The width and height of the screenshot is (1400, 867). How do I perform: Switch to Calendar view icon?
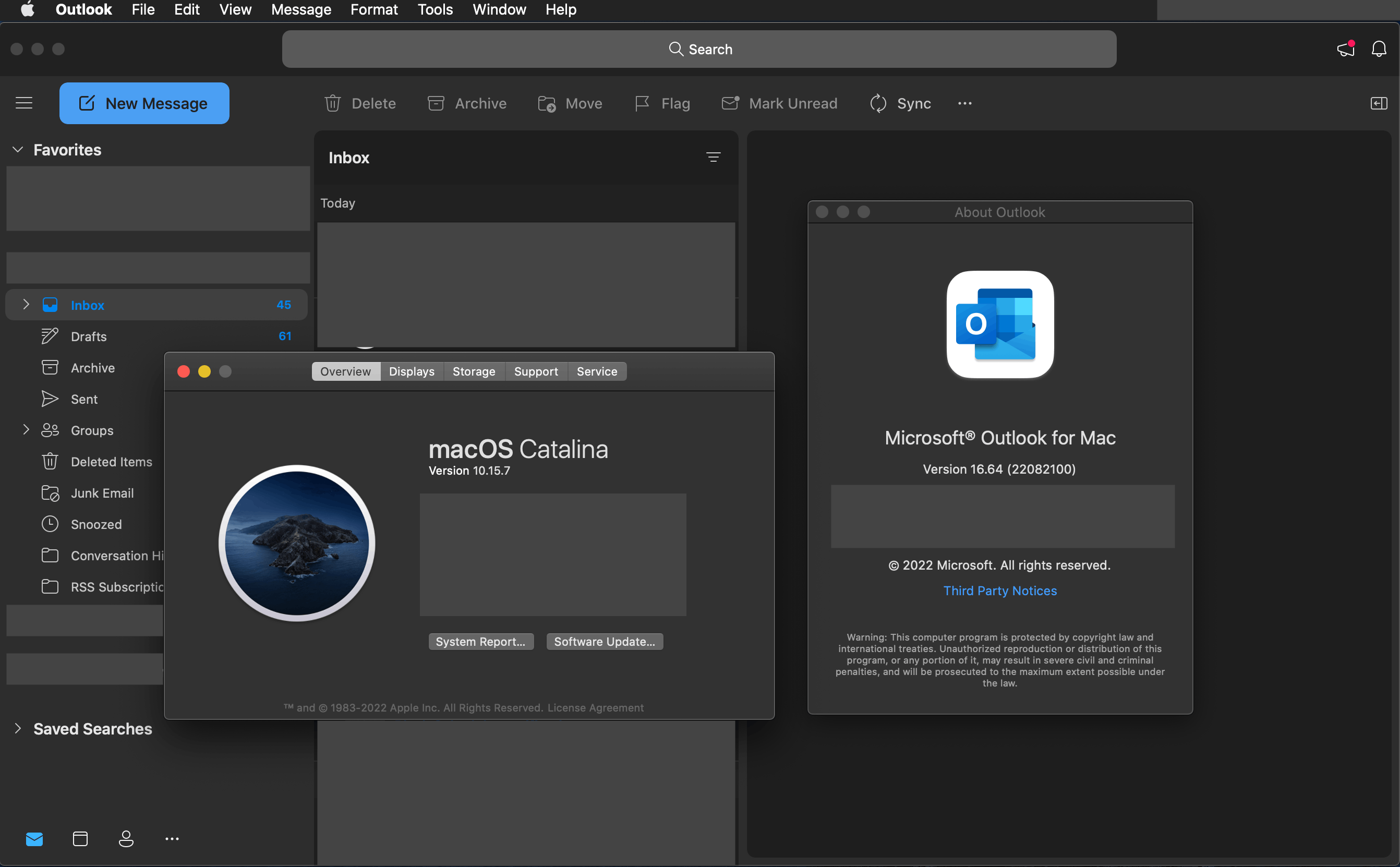click(x=80, y=839)
